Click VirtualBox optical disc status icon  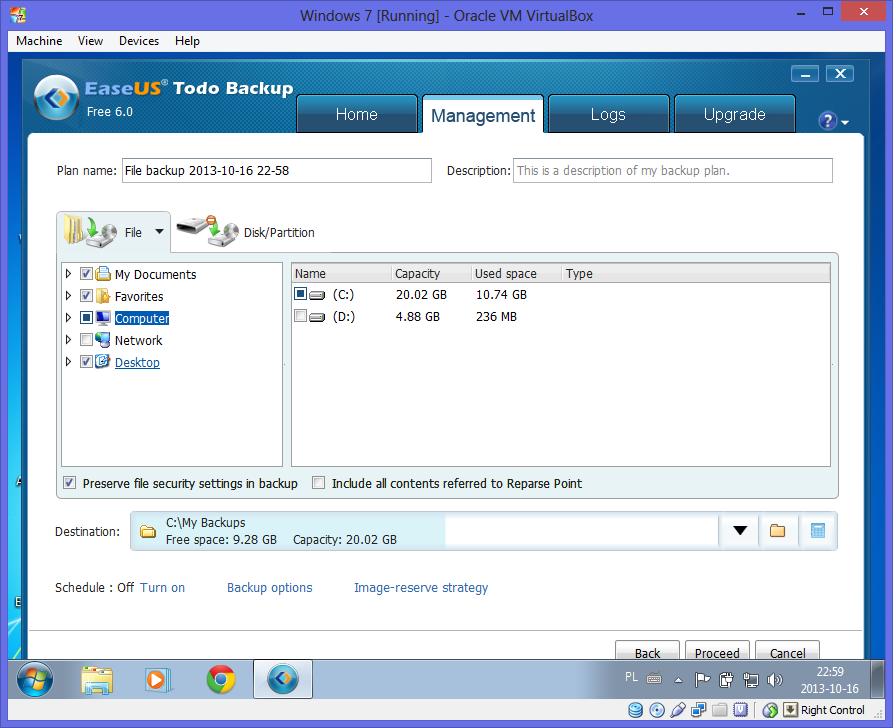[x=657, y=710]
